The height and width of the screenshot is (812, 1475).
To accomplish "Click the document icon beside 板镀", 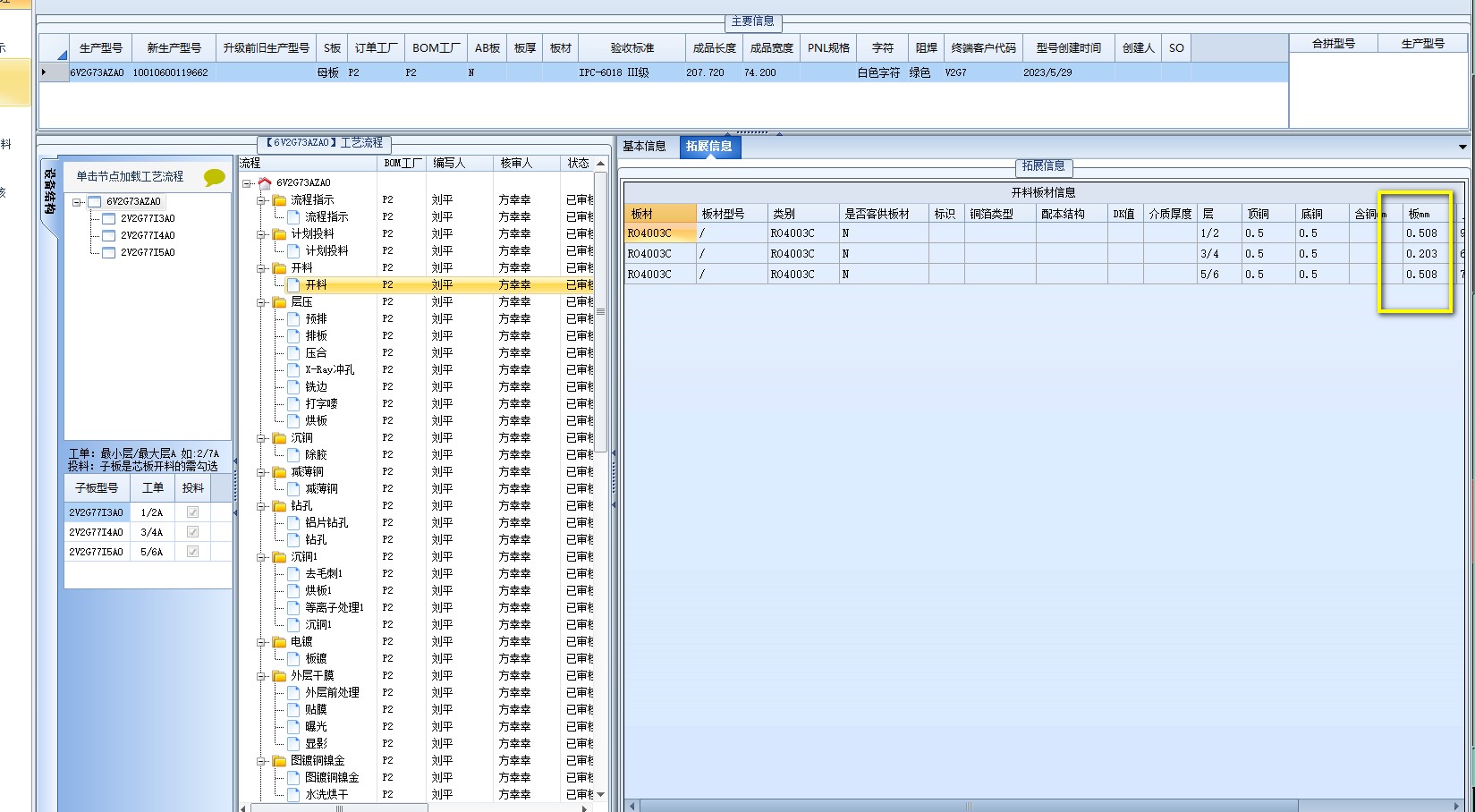I will coord(293,658).
